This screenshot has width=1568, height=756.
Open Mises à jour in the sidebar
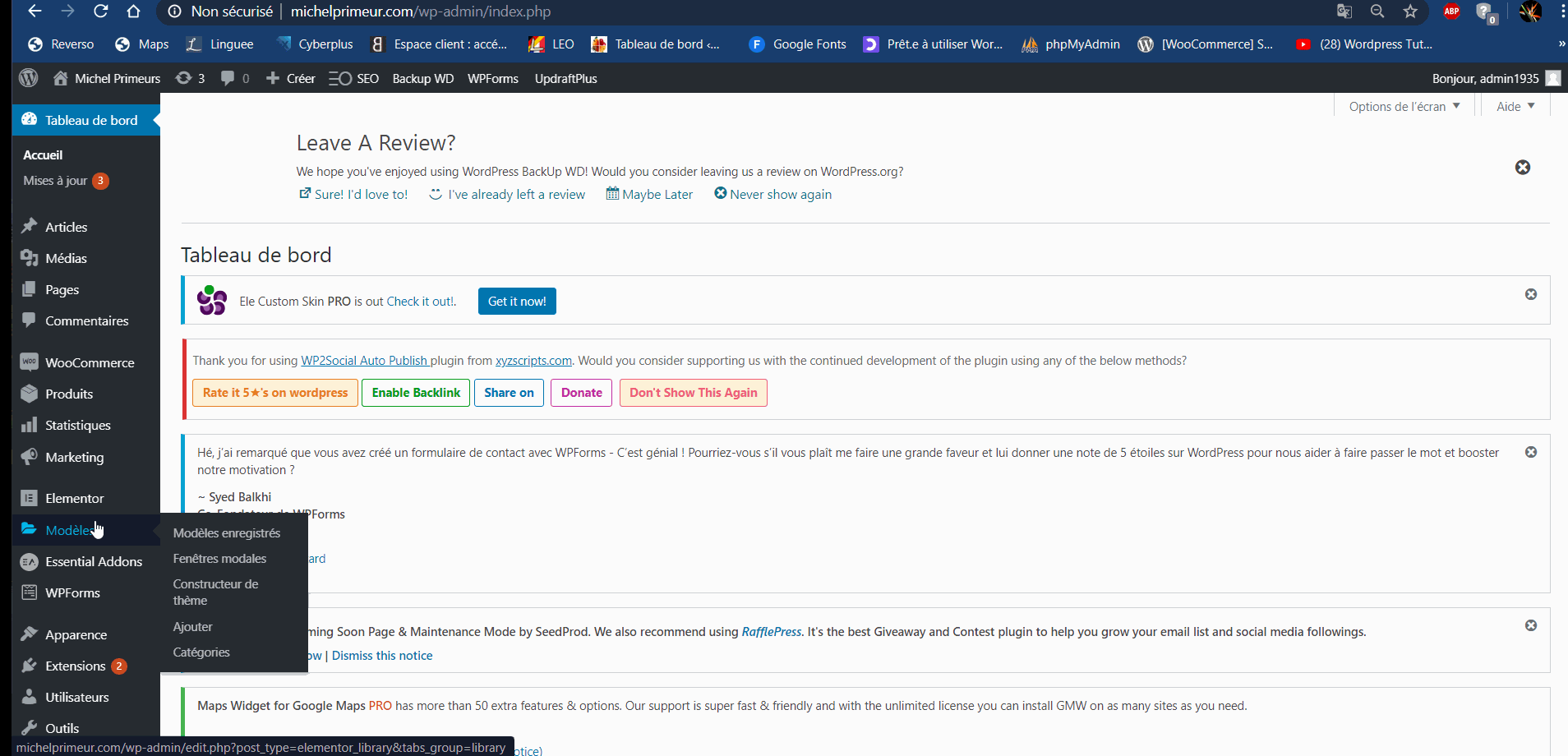66,180
